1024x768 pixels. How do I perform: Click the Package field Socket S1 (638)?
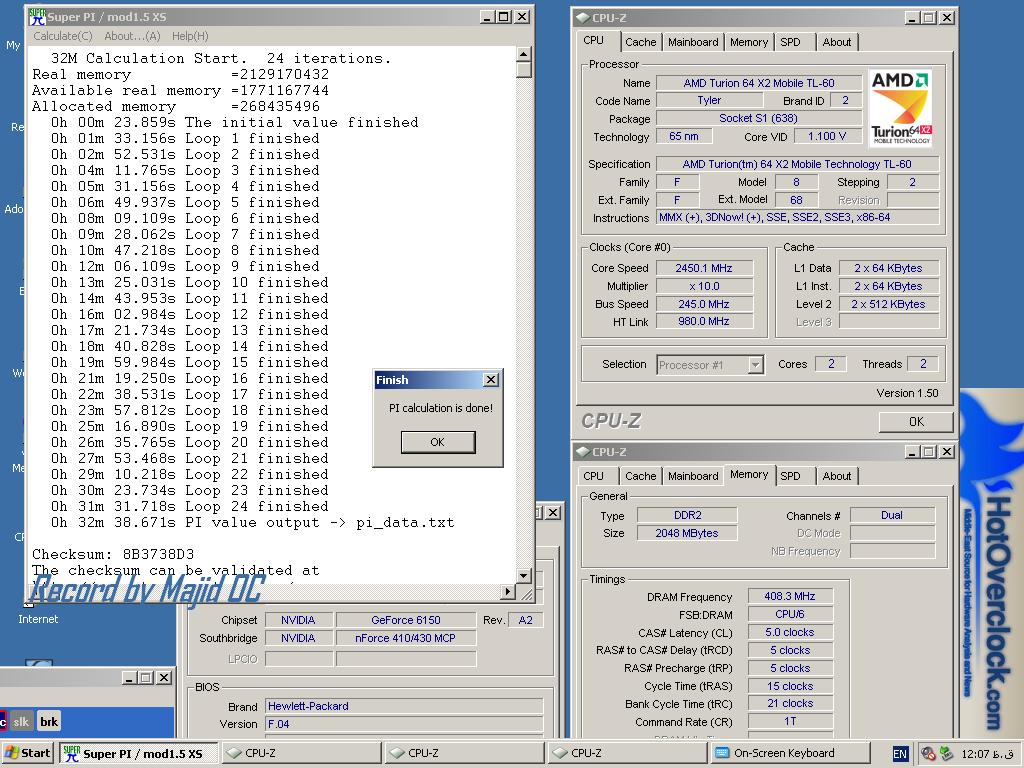[759, 118]
